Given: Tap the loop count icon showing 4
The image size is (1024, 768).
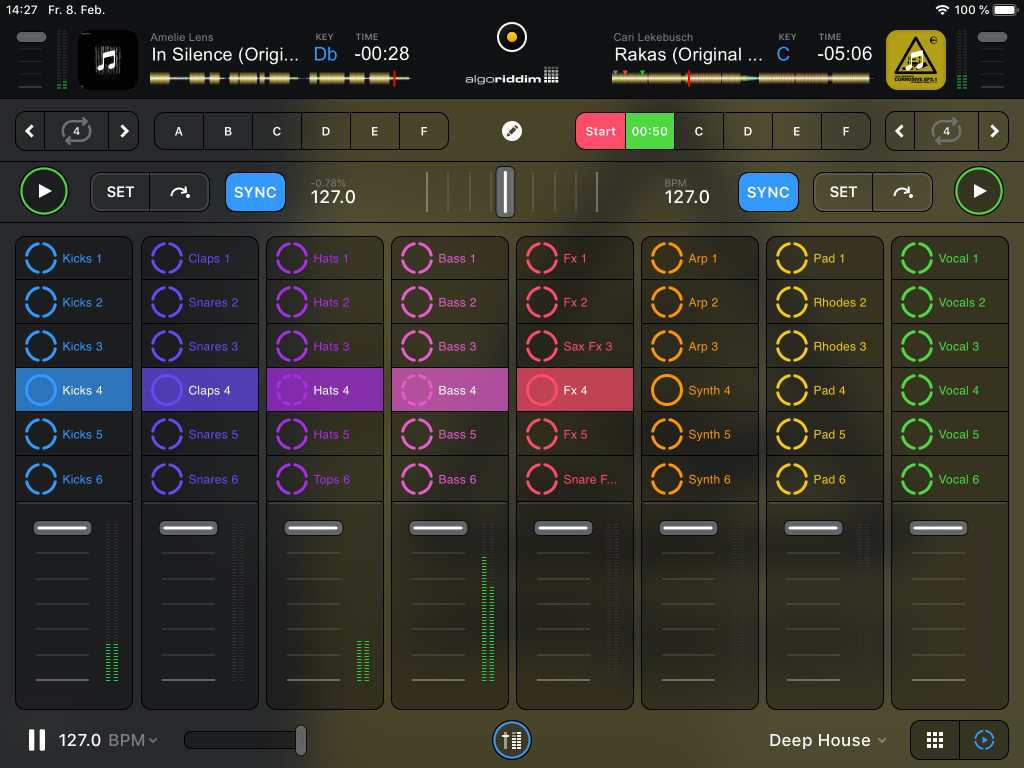Looking at the screenshot, I should pos(74,131).
